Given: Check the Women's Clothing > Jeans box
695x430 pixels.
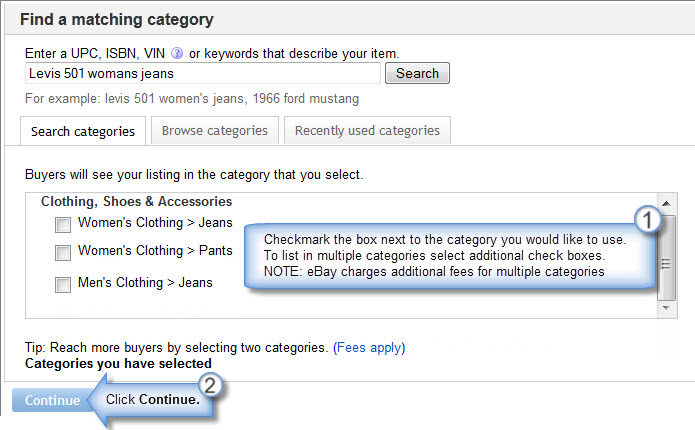Looking at the screenshot, I should coord(62,225).
